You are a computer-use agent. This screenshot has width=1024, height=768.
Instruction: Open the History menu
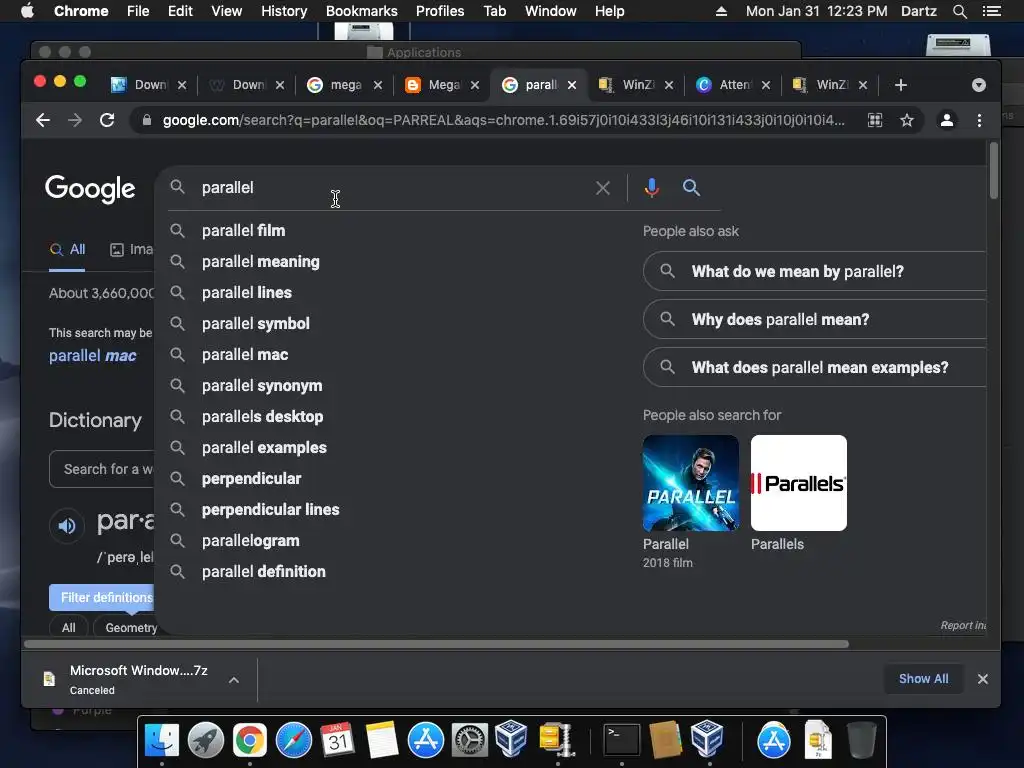[284, 11]
